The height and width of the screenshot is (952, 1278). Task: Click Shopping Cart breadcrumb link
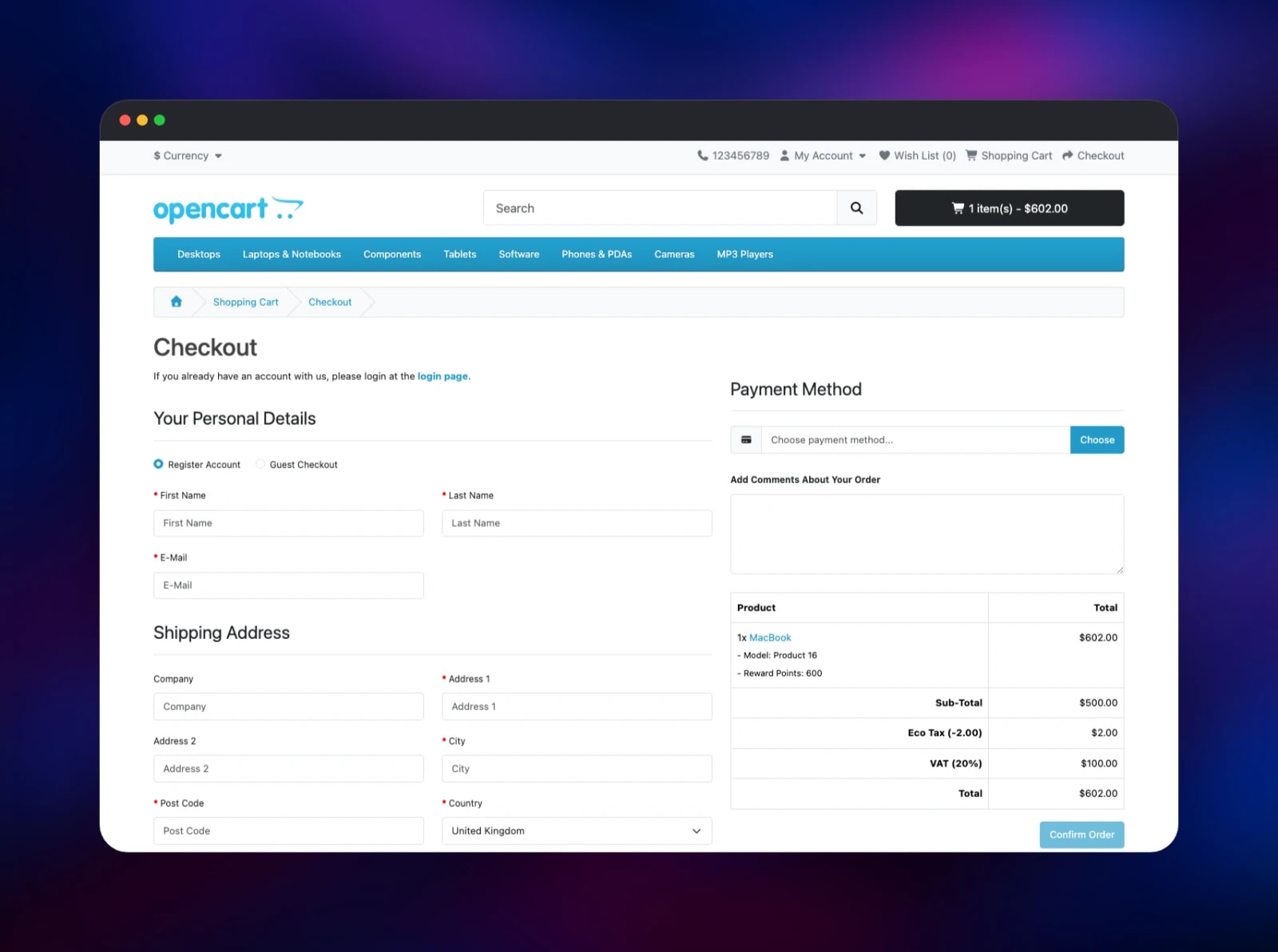click(x=246, y=302)
